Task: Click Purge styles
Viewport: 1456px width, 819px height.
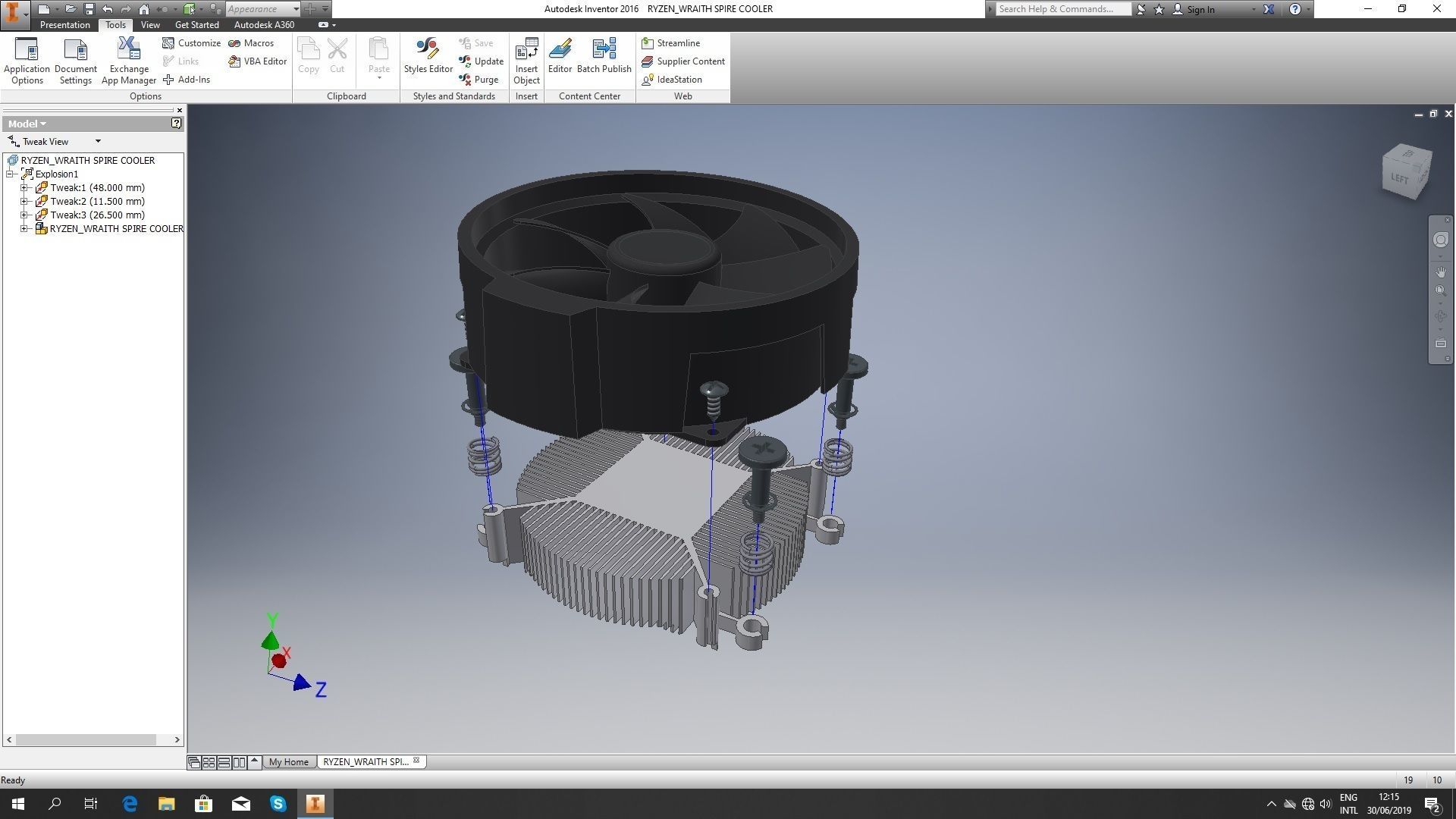Action: pyautogui.click(x=479, y=80)
